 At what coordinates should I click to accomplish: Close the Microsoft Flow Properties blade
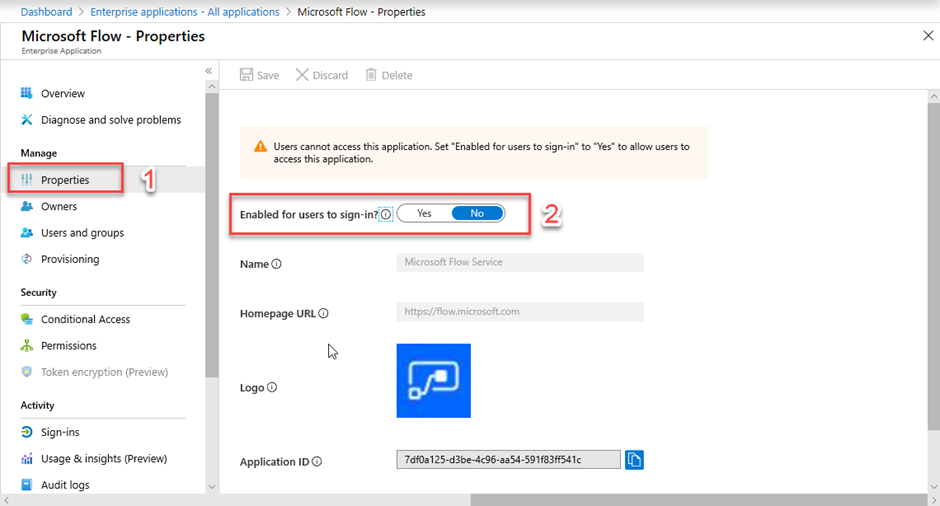pyautogui.click(x=928, y=36)
